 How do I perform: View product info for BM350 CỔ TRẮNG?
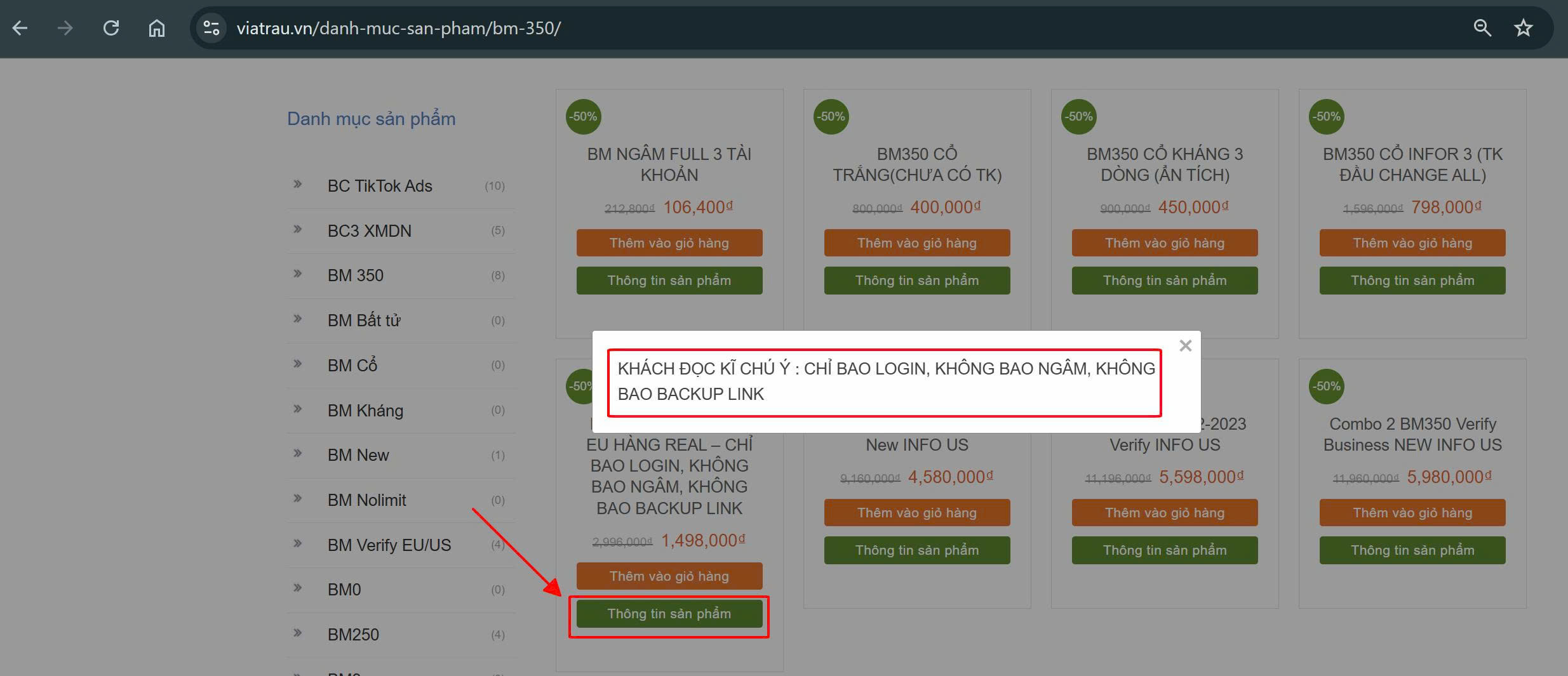[916, 281]
